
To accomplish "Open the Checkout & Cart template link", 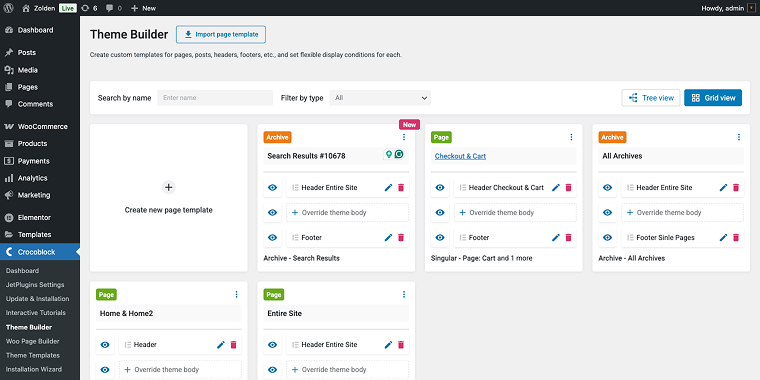I will (460, 156).
